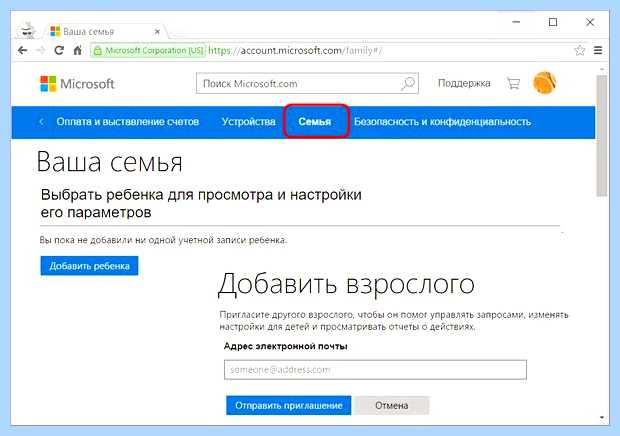Minimize the browser window
The width and height of the screenshot is (620, 436).
click(516, 22)
